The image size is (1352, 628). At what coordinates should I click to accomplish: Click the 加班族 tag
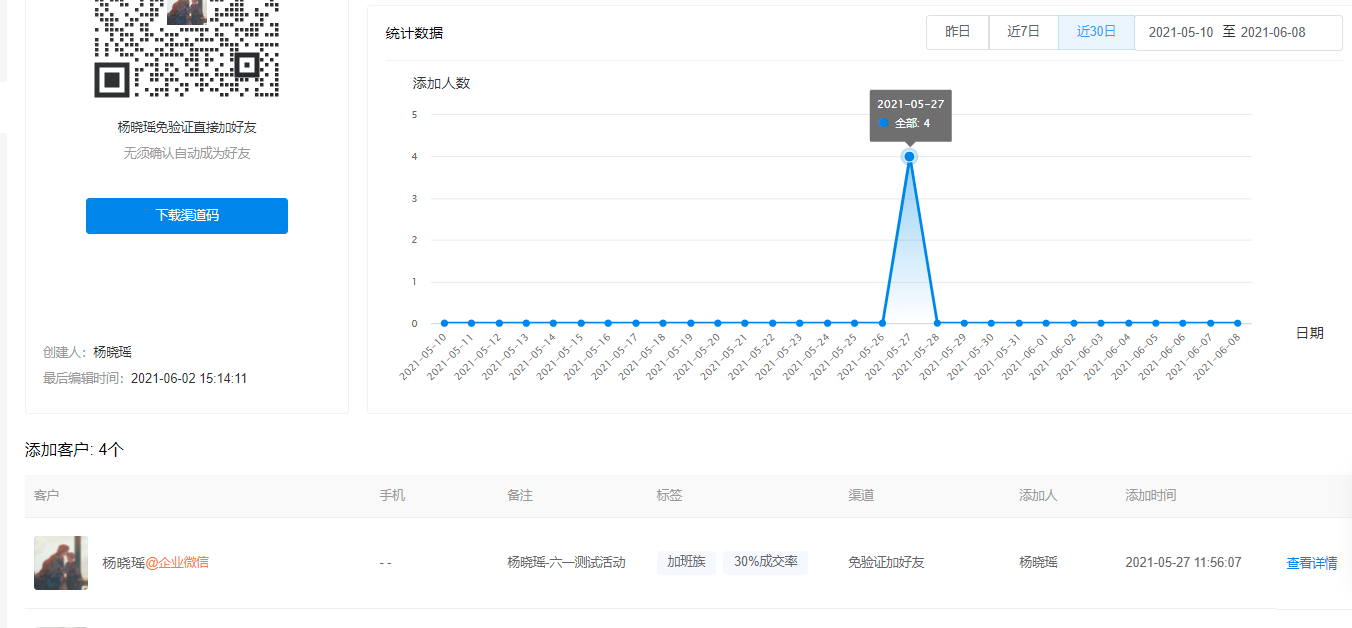(686, 562)
